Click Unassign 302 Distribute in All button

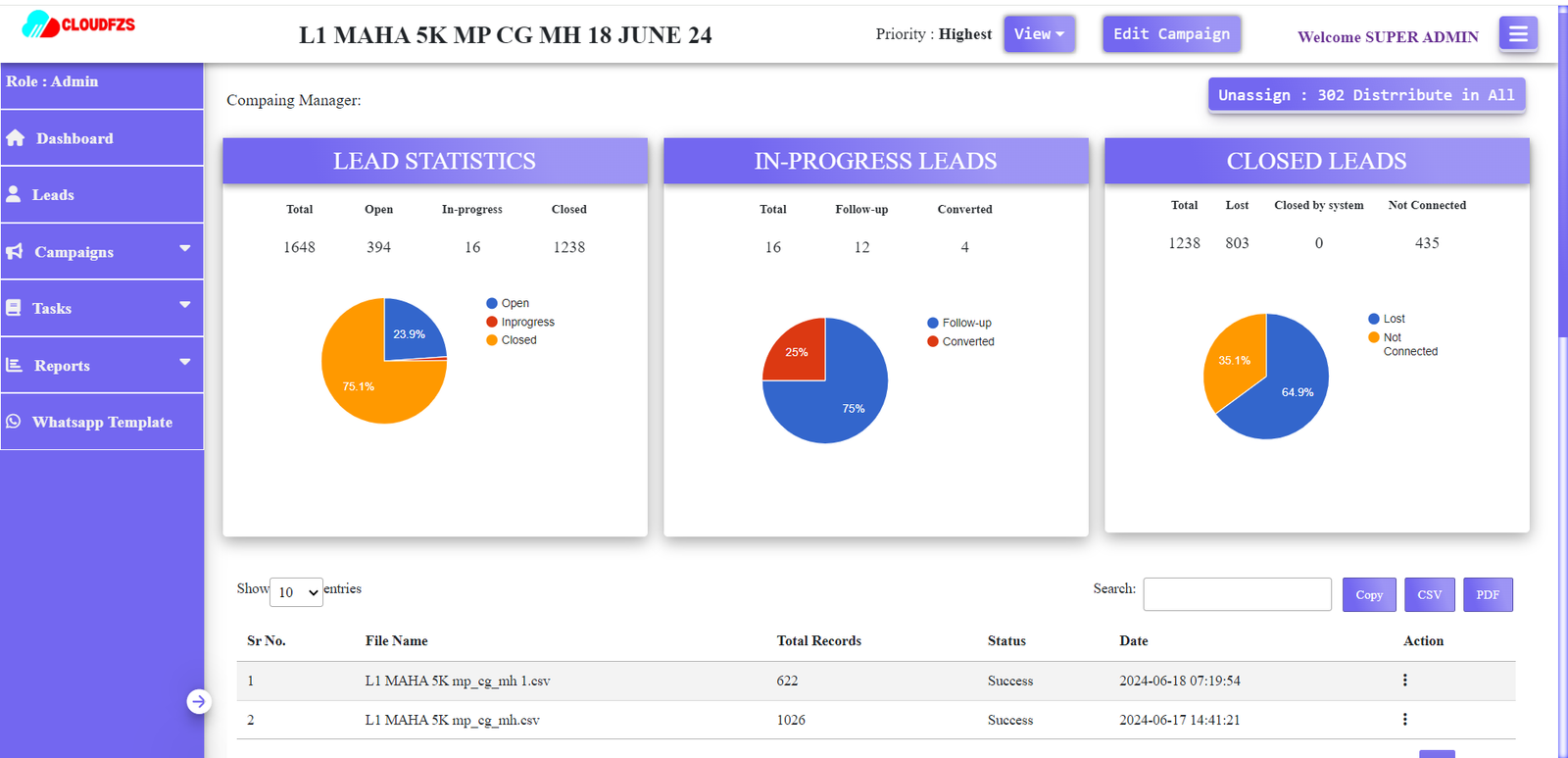click(x=1367, y=95)
